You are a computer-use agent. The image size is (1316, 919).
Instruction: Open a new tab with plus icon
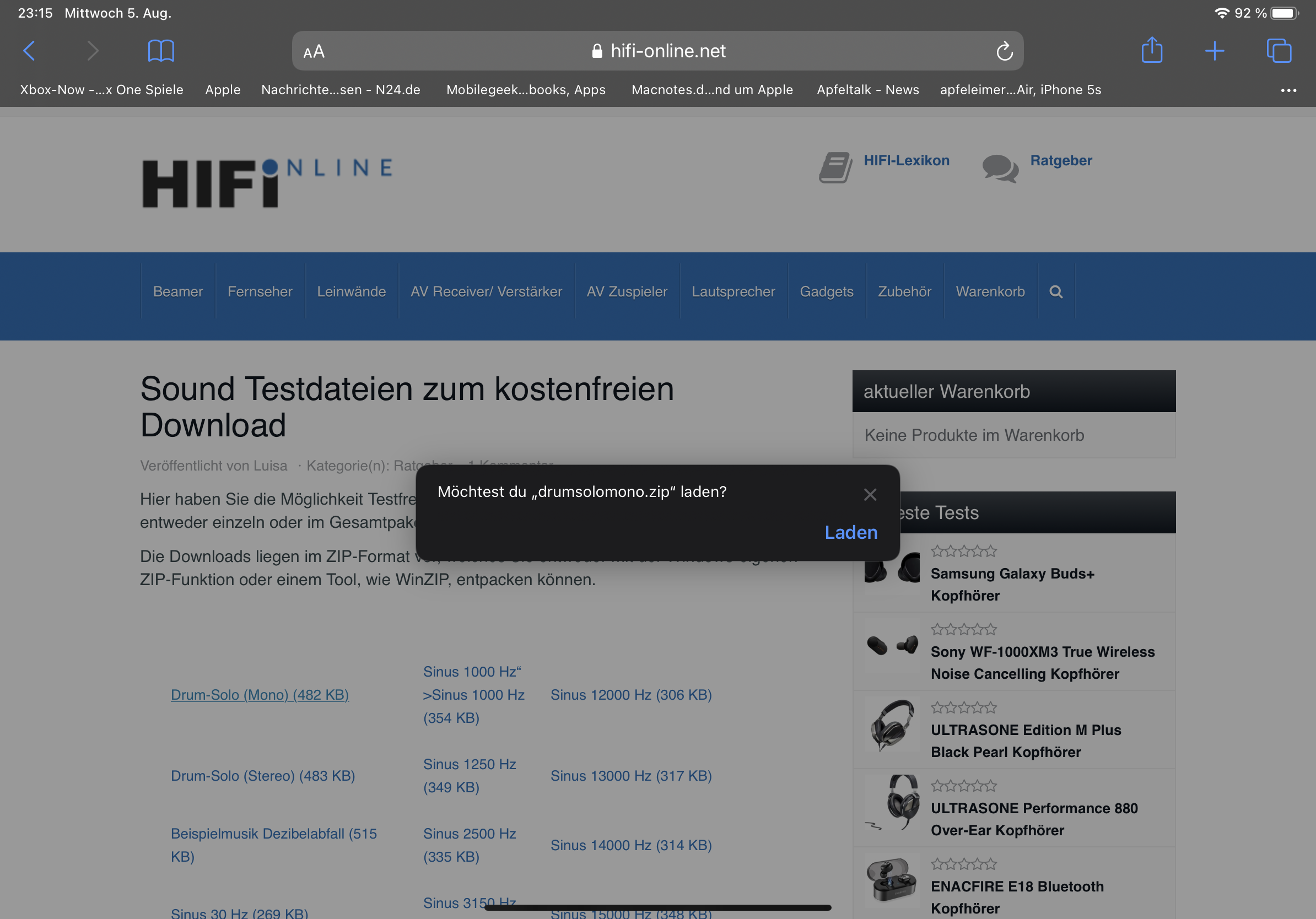[1214, 51]
